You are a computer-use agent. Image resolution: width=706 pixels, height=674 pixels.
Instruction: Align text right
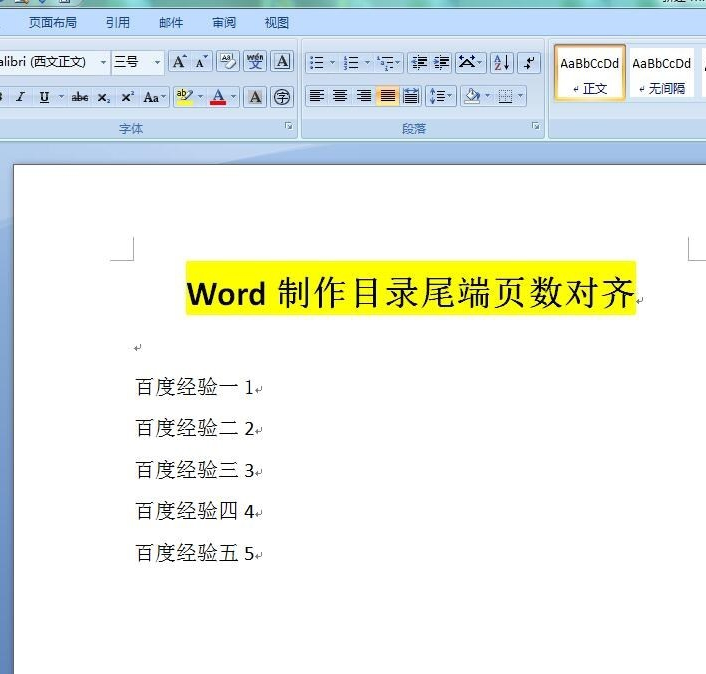364,96
